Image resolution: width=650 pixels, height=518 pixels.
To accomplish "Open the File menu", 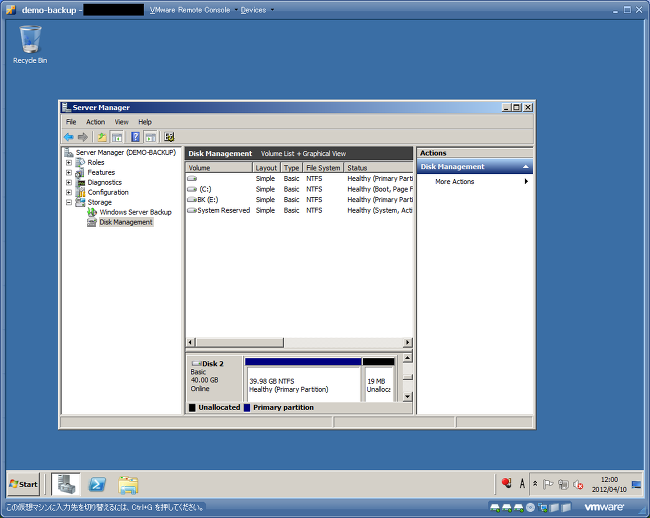I will [71, 122].
